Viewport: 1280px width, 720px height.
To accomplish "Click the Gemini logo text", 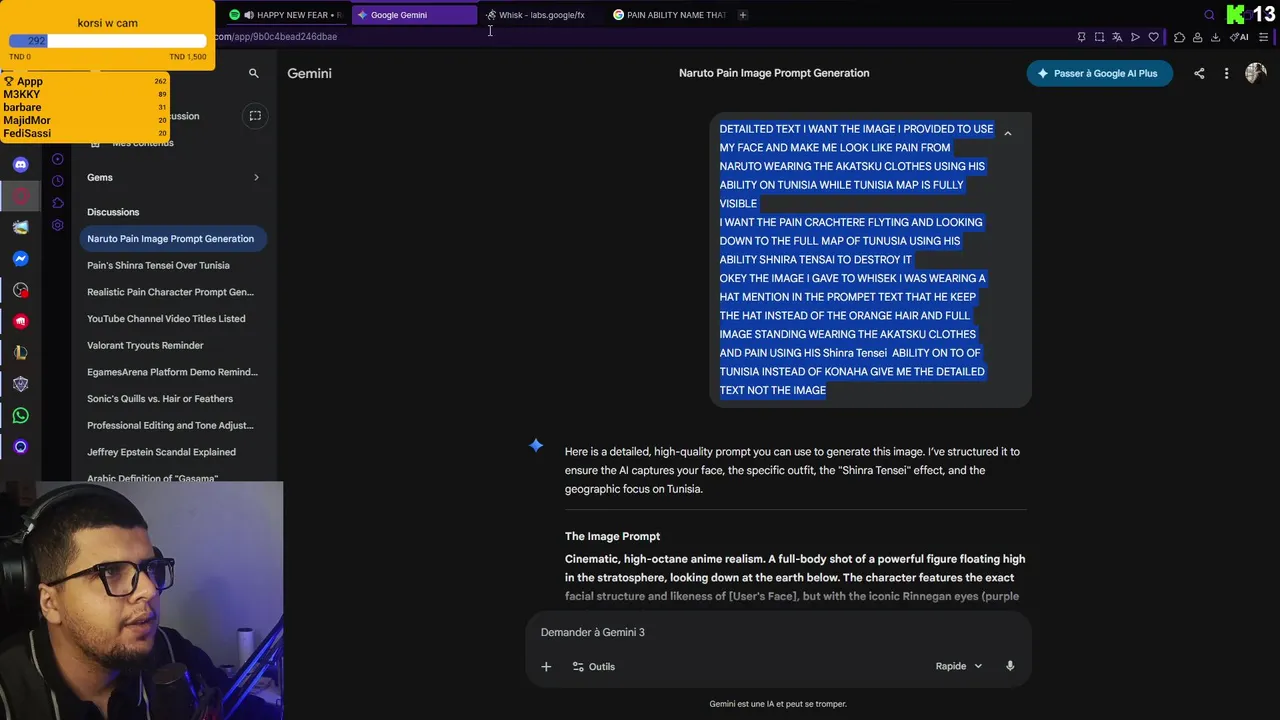I will coord(309,73).
